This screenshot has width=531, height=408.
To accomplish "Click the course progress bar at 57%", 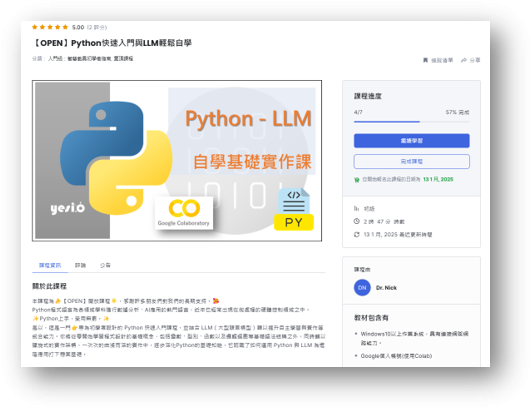I will [411, 122].
